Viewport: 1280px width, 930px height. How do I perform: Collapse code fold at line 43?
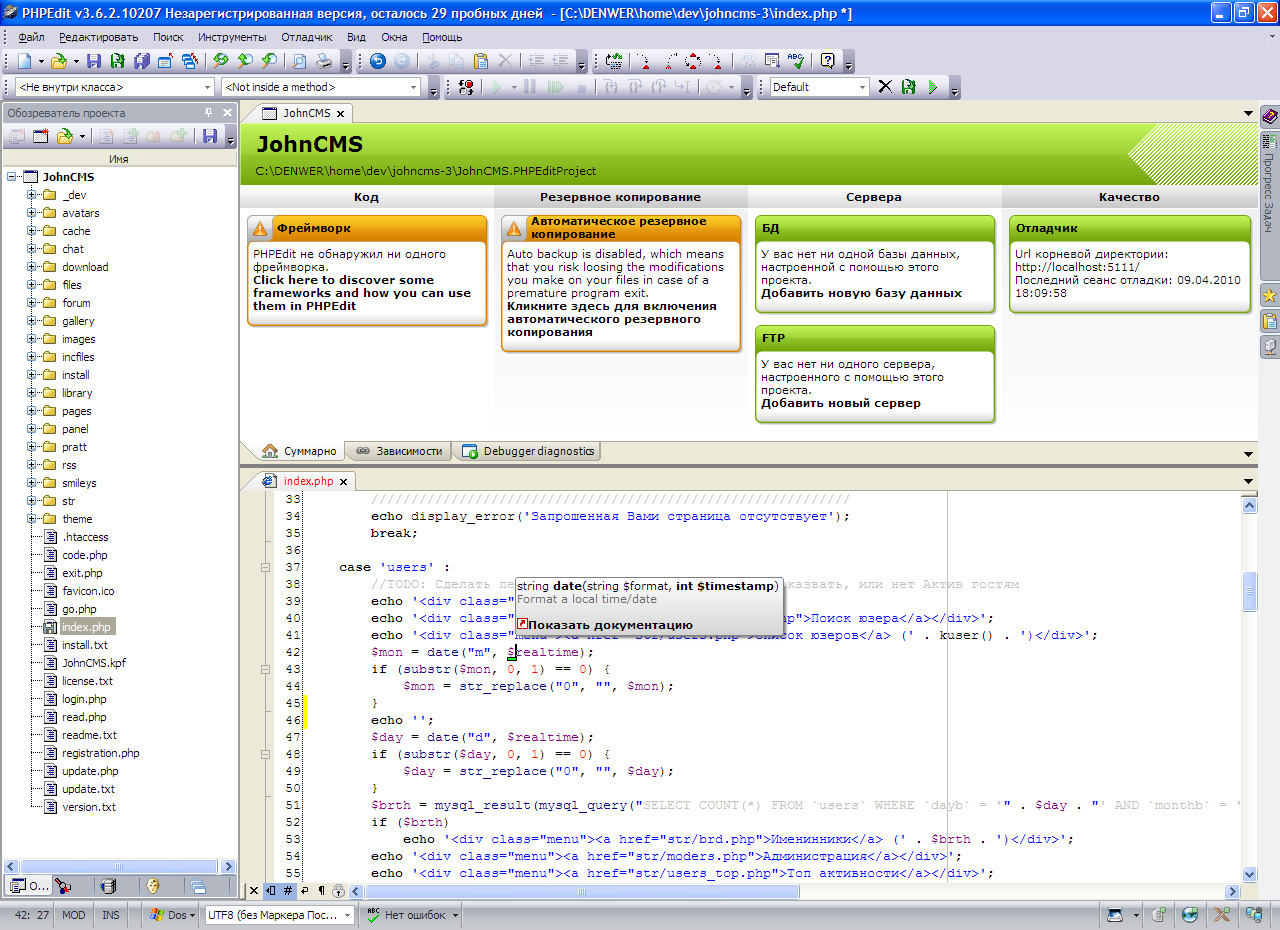click(x=265, y=669)
